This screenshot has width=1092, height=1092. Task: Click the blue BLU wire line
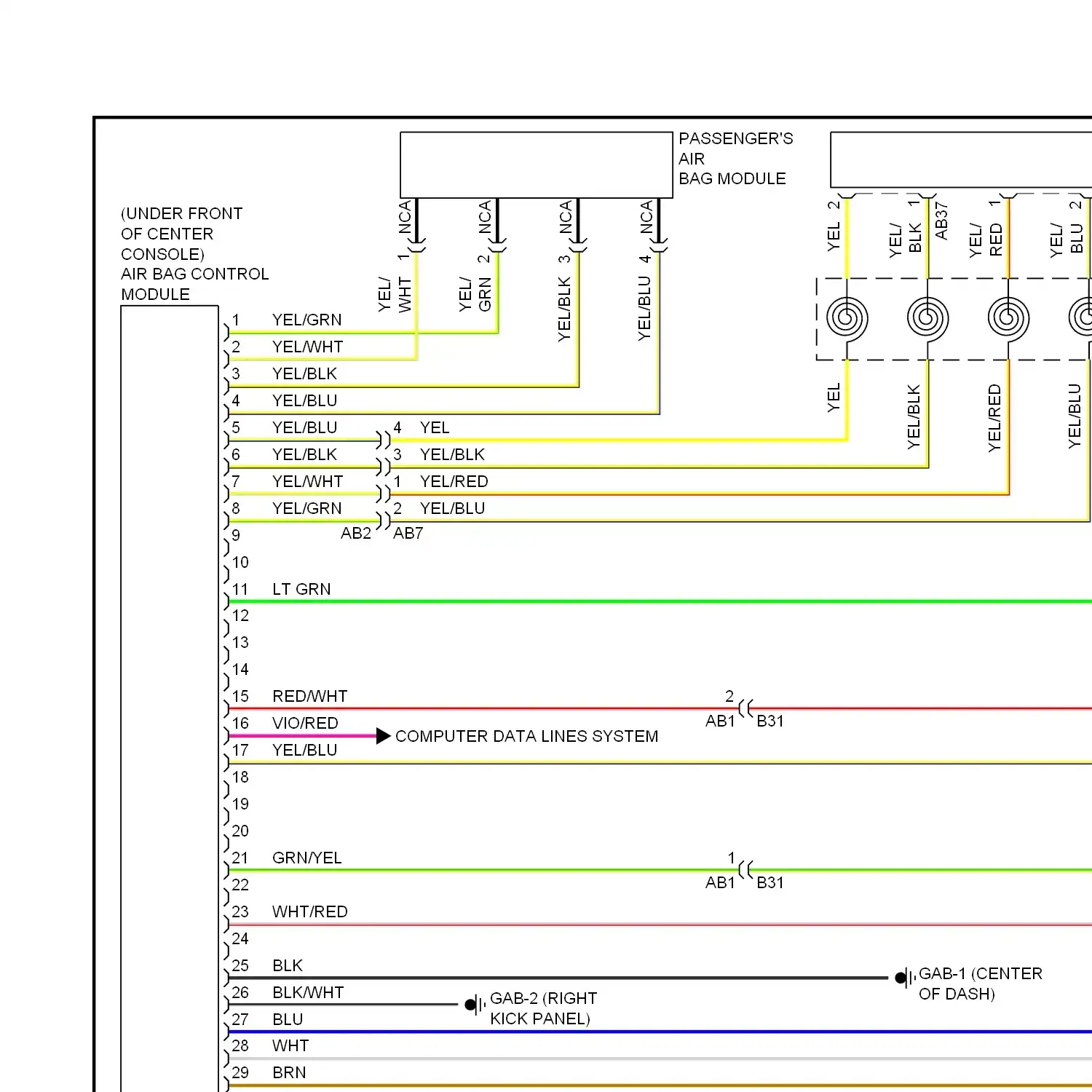coord(660,1032)
